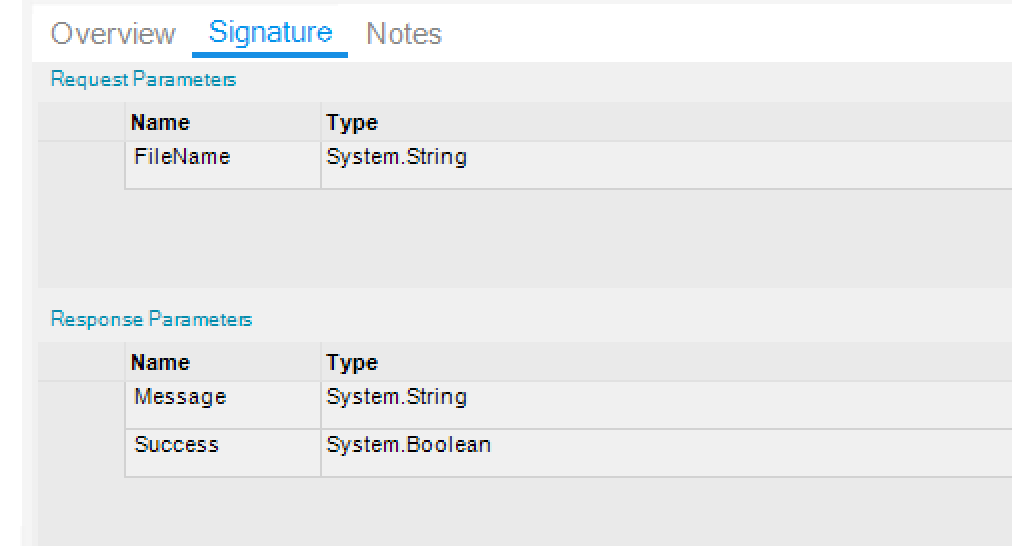
Task: Switch to the Overview tab
Action: 113,34
